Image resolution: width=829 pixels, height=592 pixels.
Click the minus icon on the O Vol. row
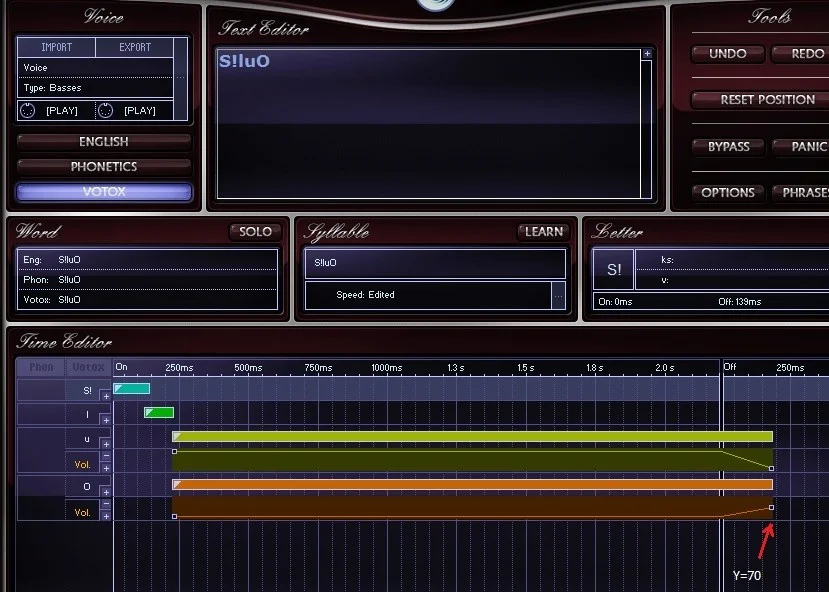coord(106,504)
